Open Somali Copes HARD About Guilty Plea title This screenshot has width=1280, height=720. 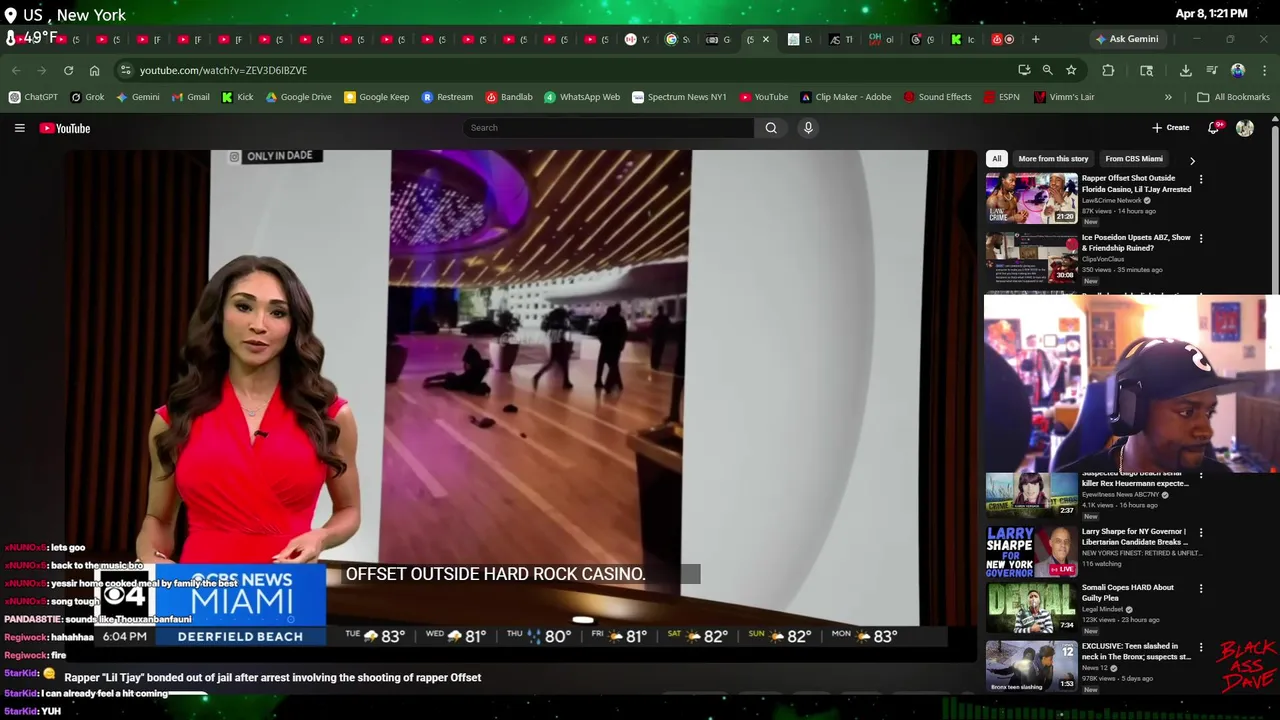(x=1128, y=593)
